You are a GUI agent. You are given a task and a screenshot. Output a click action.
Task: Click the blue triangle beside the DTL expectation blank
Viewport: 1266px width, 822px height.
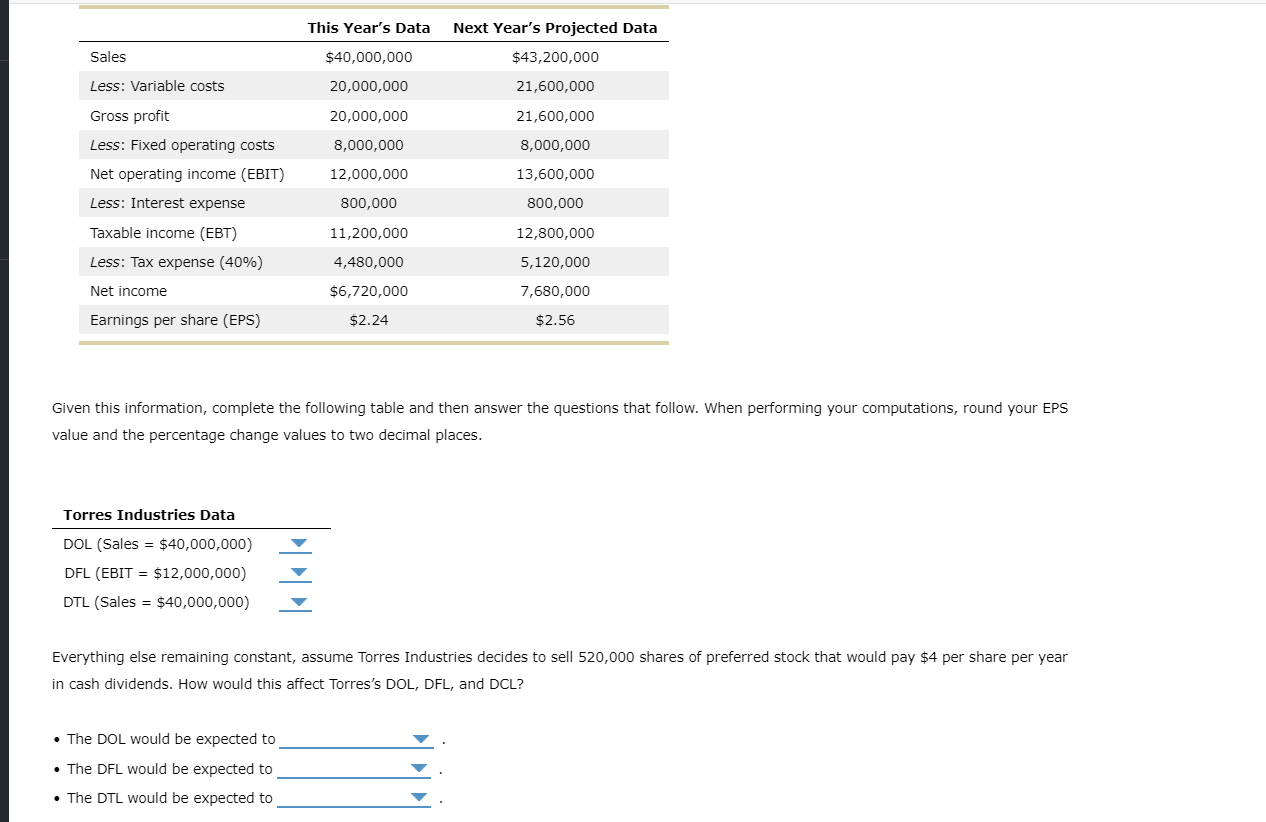(418, 797)
